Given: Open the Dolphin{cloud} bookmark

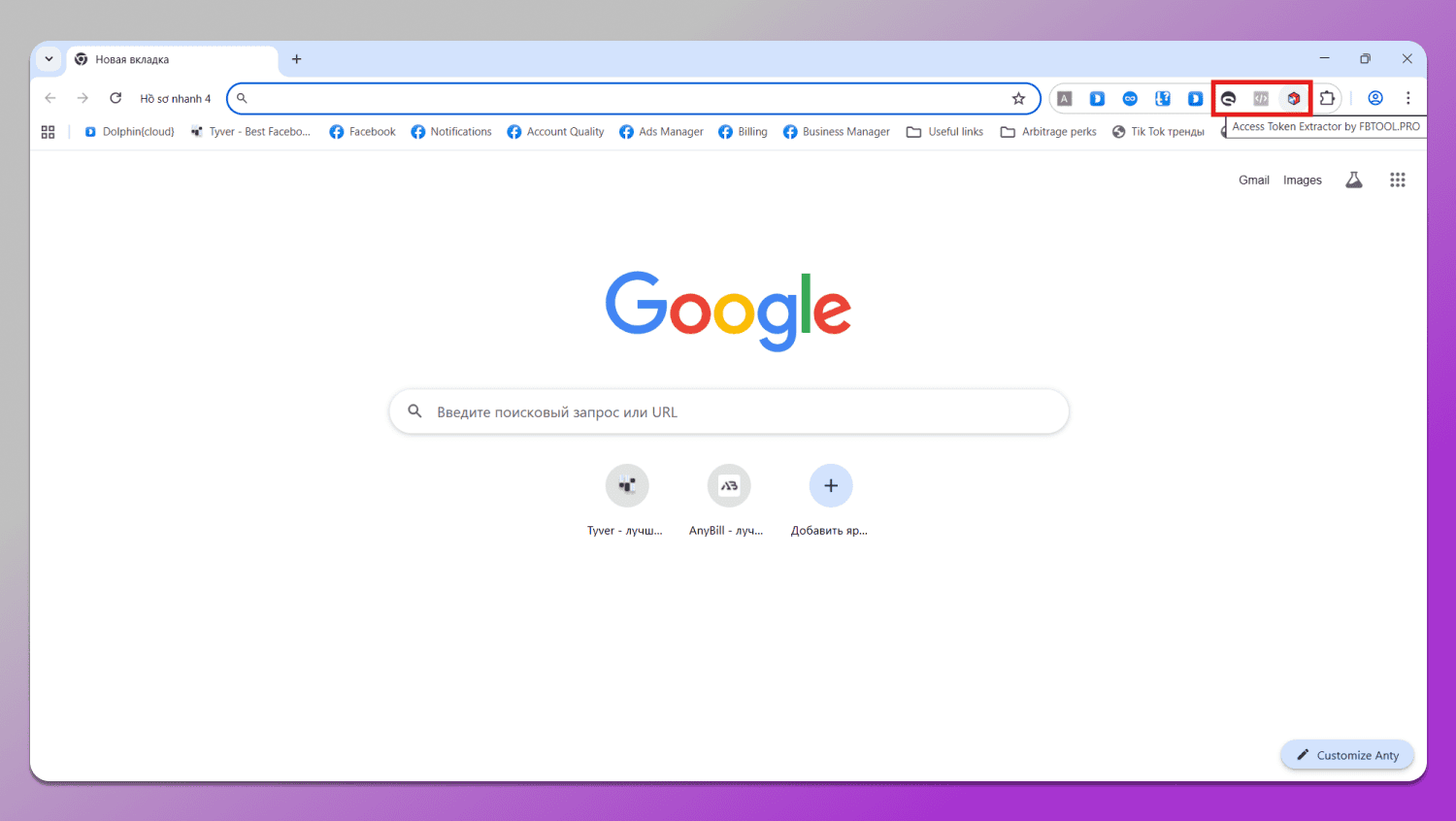Looking at the screenshot, I should 130,132.
